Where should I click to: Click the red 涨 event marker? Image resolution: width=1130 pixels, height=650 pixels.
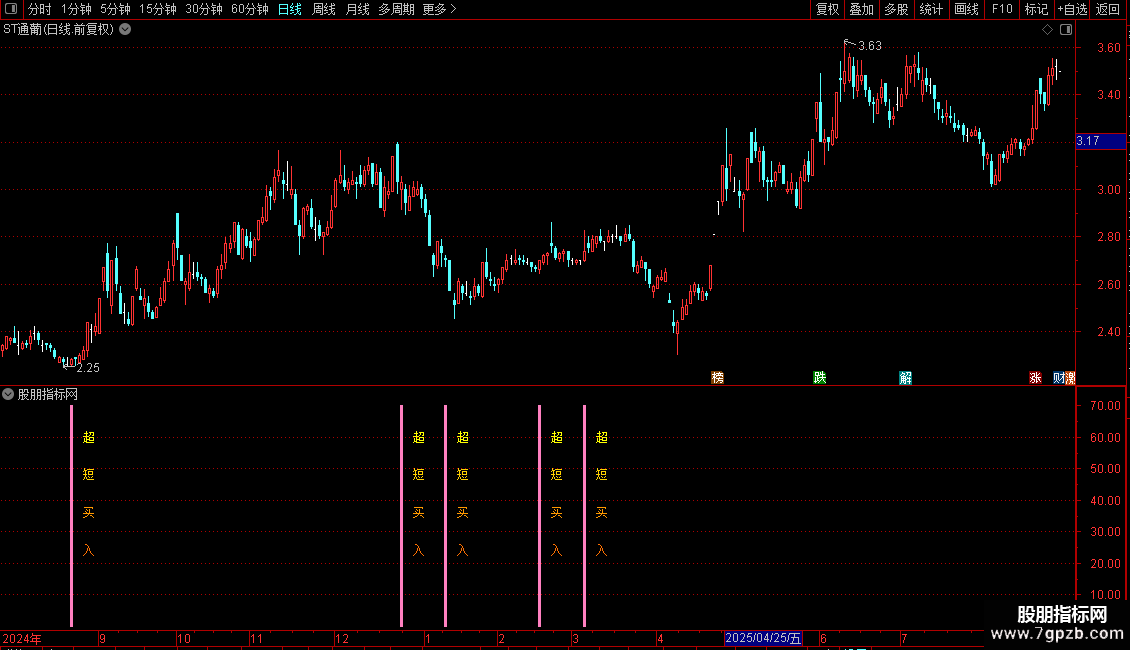tap(1035, 378)
